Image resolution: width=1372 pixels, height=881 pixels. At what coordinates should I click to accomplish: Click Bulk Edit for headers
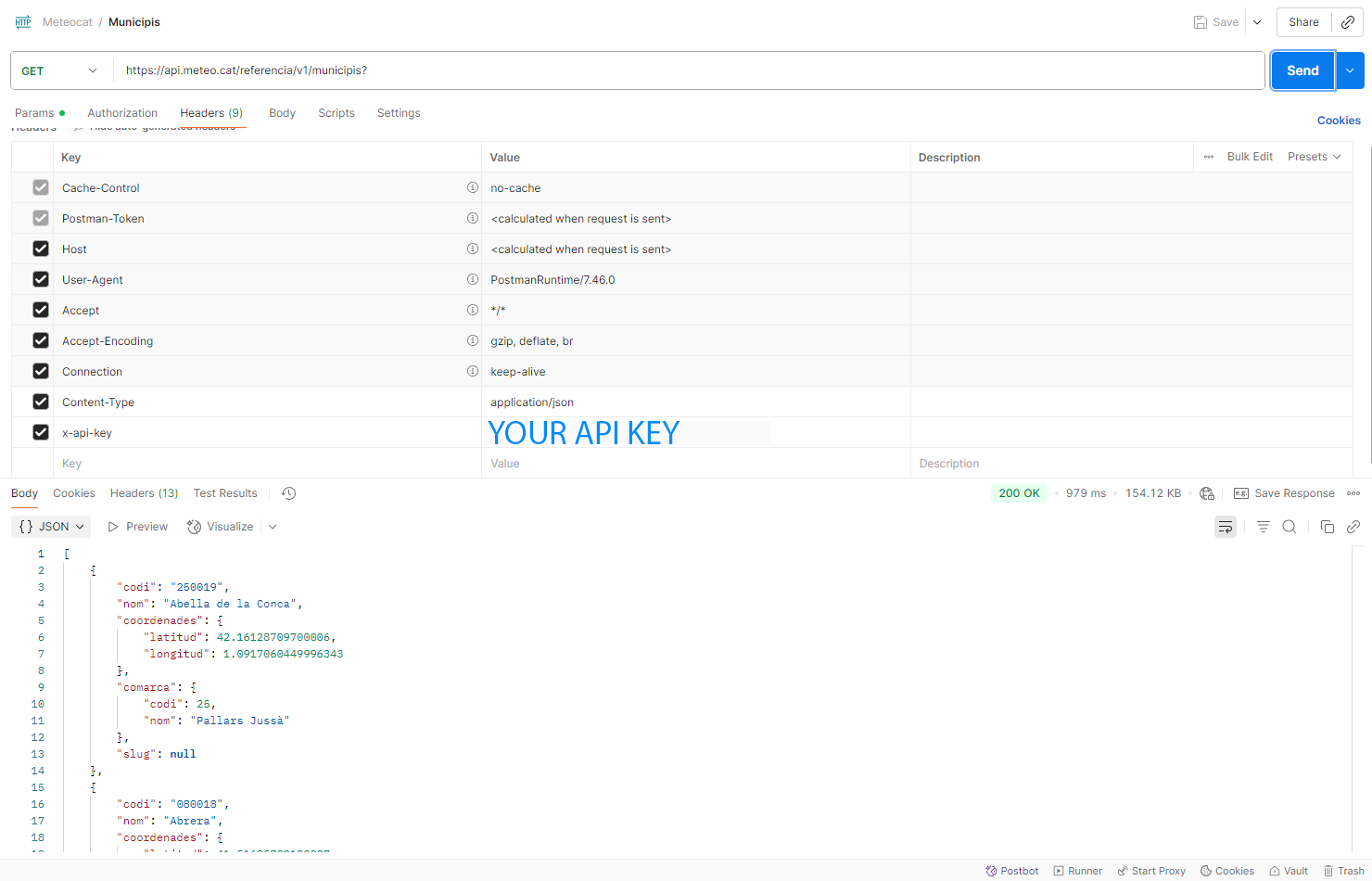tap(1250, 157)
